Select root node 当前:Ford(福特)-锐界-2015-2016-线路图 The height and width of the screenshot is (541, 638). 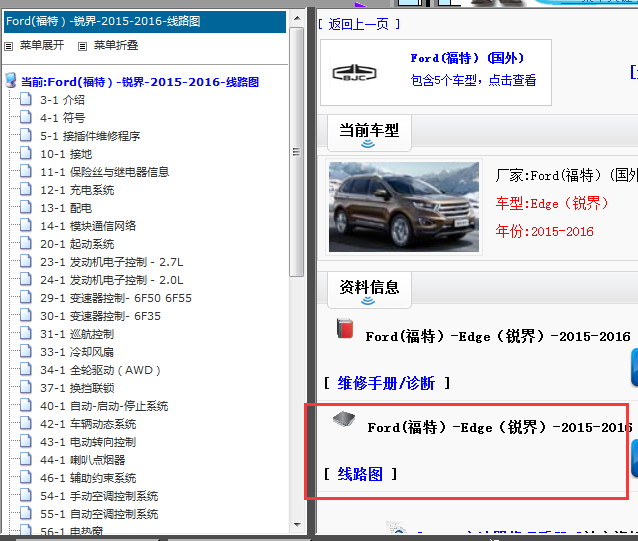140,82
